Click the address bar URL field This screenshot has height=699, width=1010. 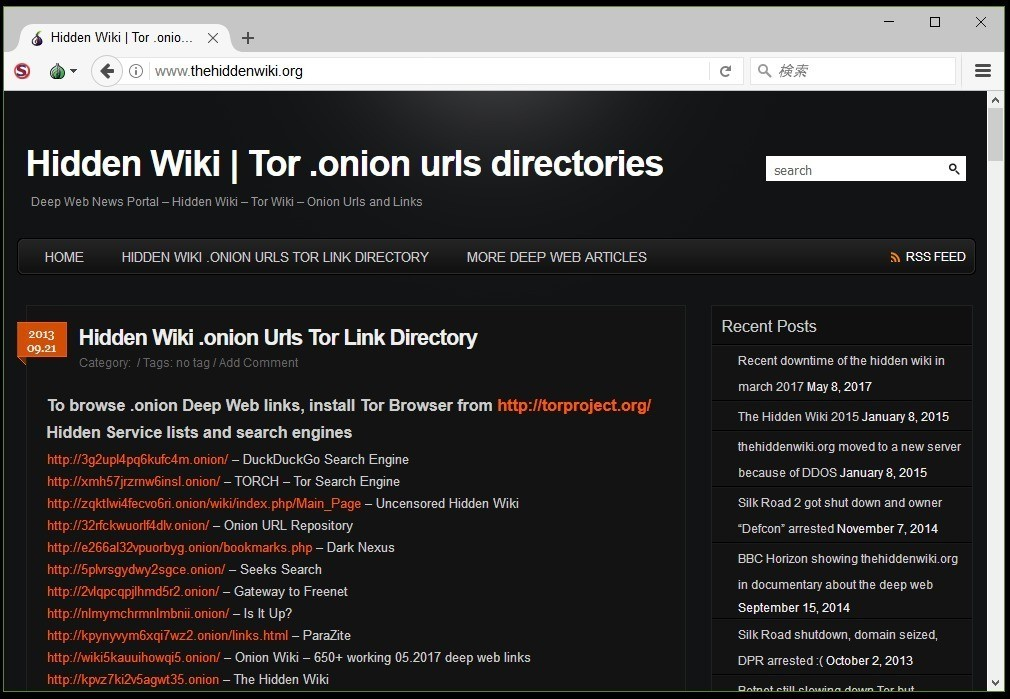point(428,71)
